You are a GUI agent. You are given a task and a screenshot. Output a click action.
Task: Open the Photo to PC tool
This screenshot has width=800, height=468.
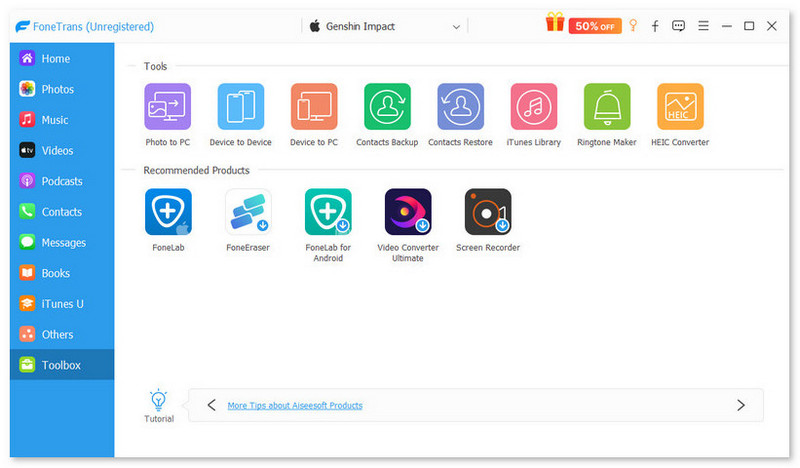(x=167, y=107)
